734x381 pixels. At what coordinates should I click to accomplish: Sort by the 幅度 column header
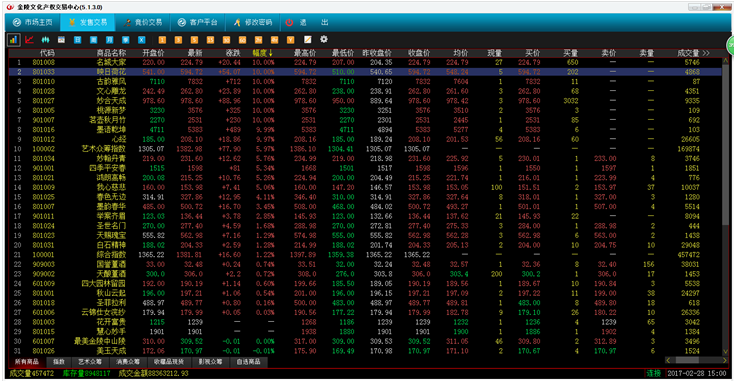263,53
